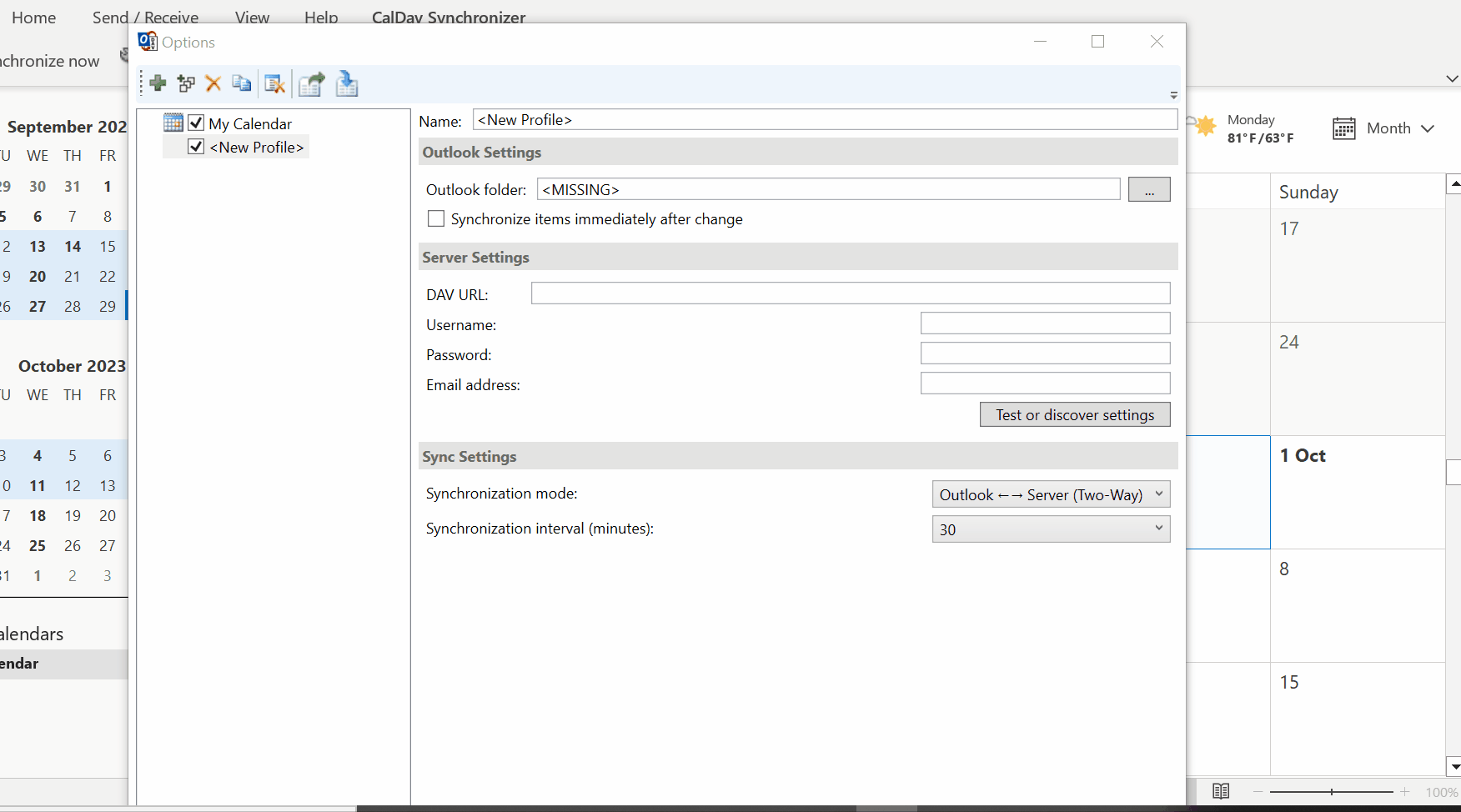Click Test or discover settings
Image resolution: width=1461 pixels, height=812 pixels.
click(1074, 414)
